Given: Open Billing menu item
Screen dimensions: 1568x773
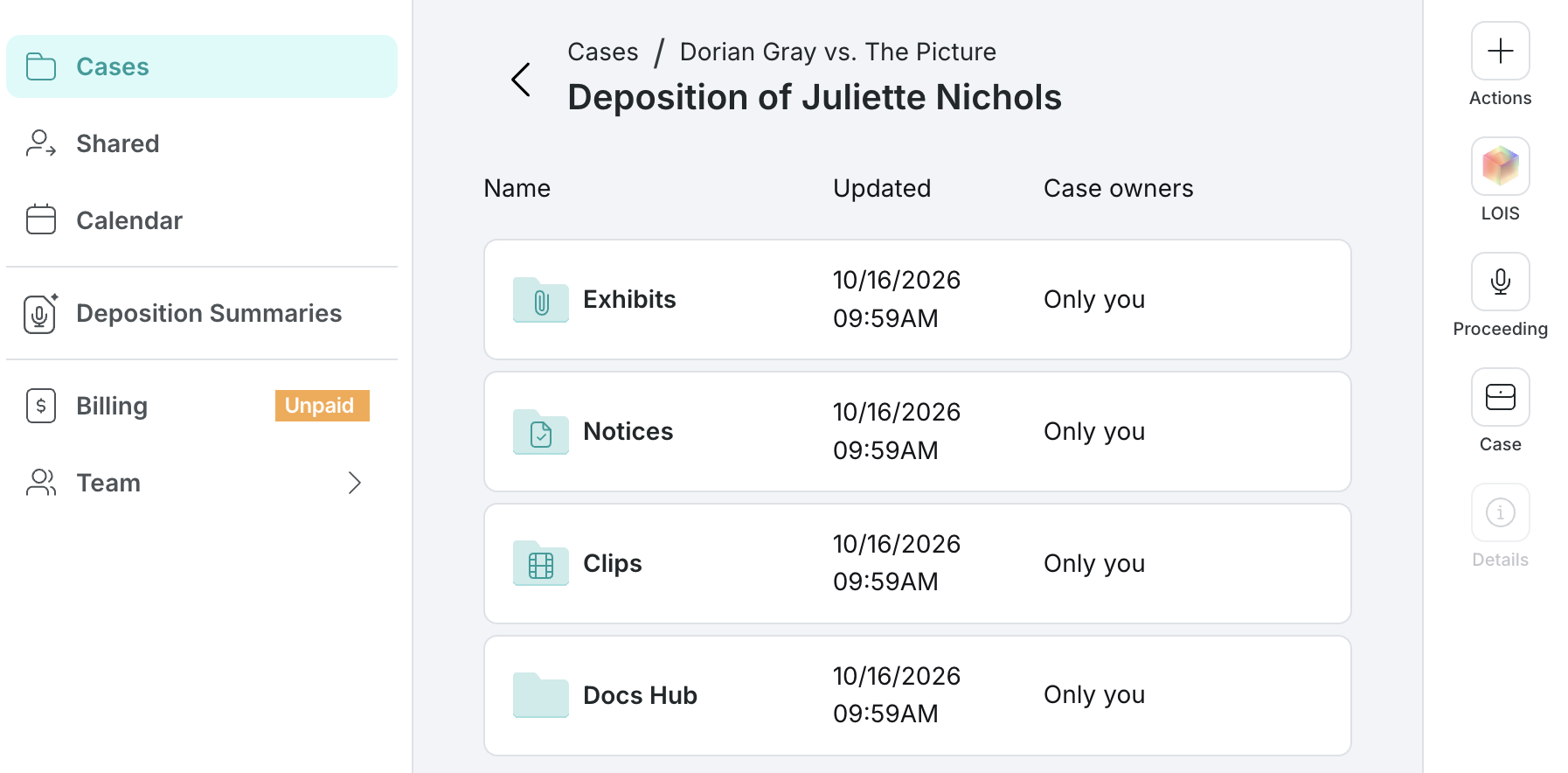Looking at the screenshot, I should (202, 406).
